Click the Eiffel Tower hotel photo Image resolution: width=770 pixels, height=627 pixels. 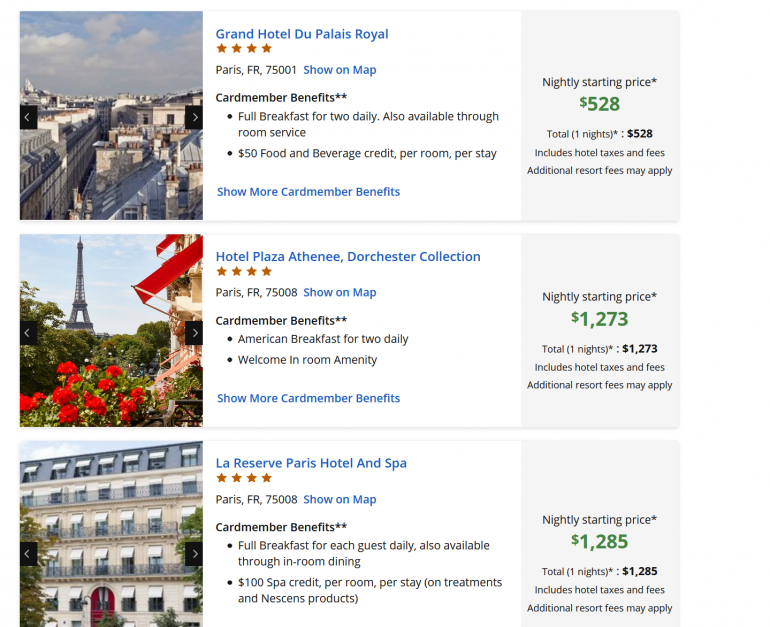(111, 300)
